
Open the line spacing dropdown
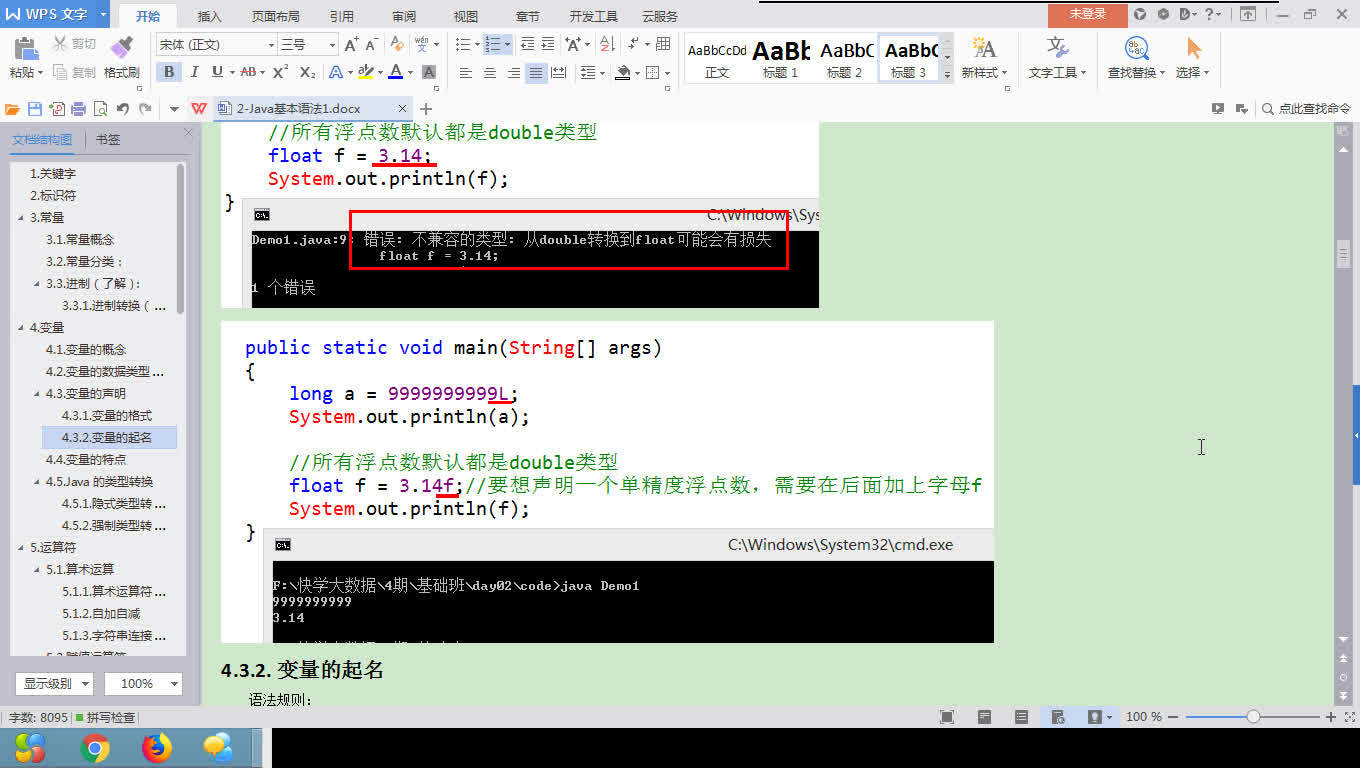pyautogui.click(x=603, y=72)
